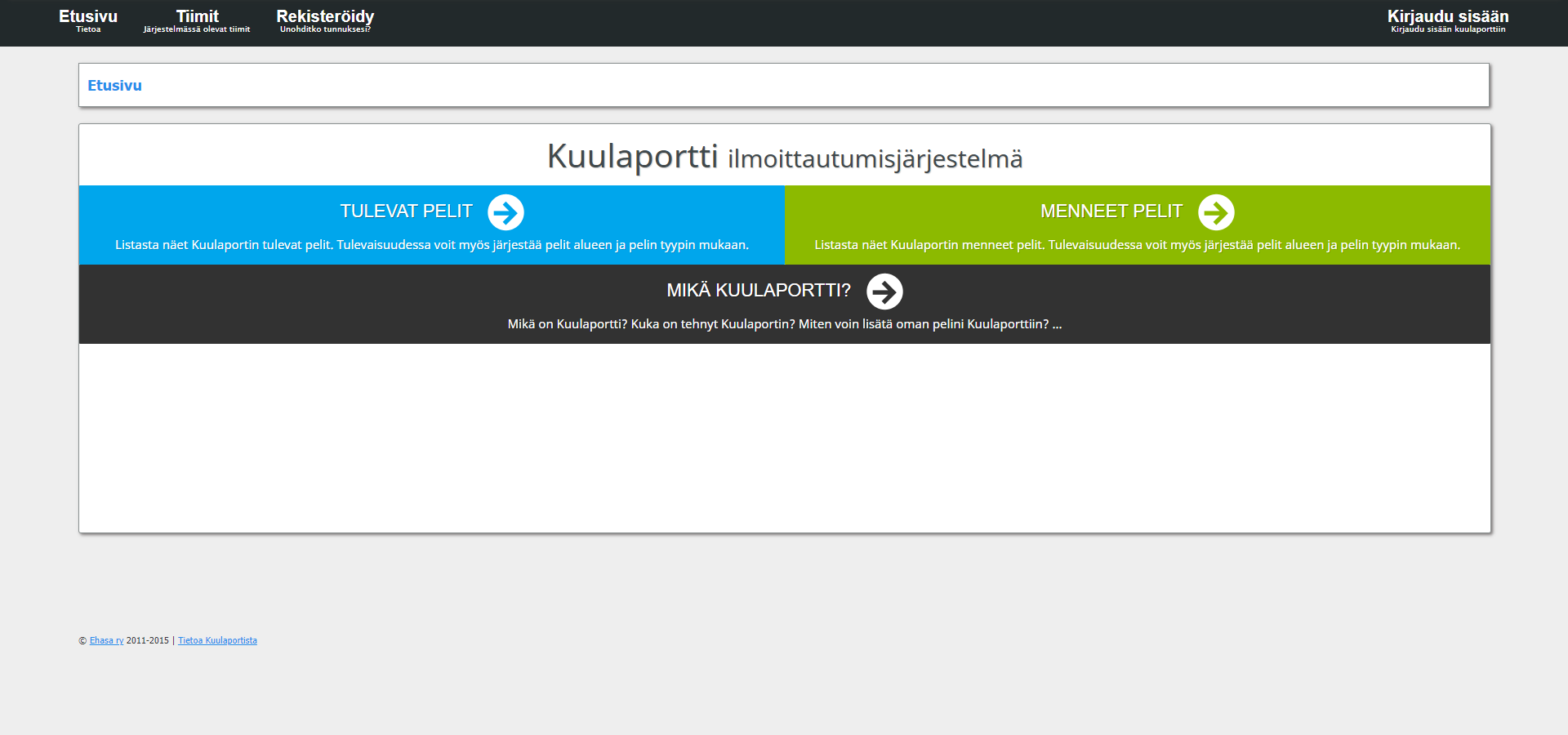Screen dimensions: 1568x735
Task: Click the arrow icon beside Mikä Kuulaportti?
Action: pos(884,292)
